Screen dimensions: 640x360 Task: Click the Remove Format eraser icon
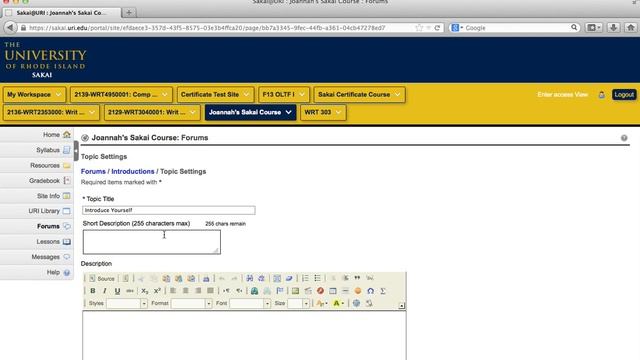point(289,278)
